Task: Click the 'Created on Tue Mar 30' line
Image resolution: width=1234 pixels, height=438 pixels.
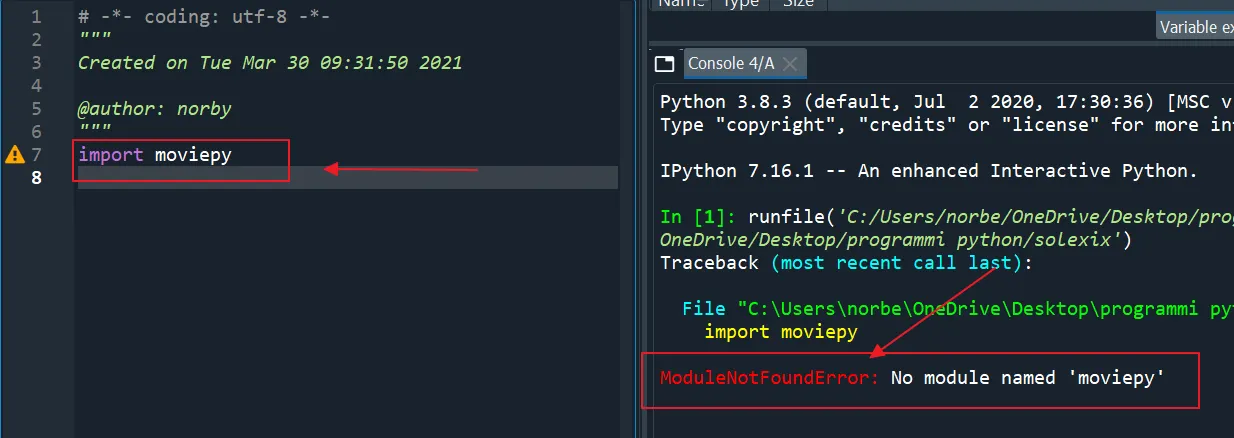Action: coord(270,63)
